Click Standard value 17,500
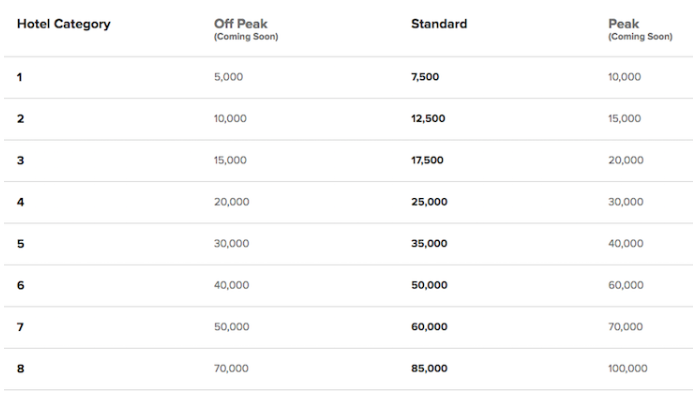Viewport: 693px width, 395px height. pos(427,160)
